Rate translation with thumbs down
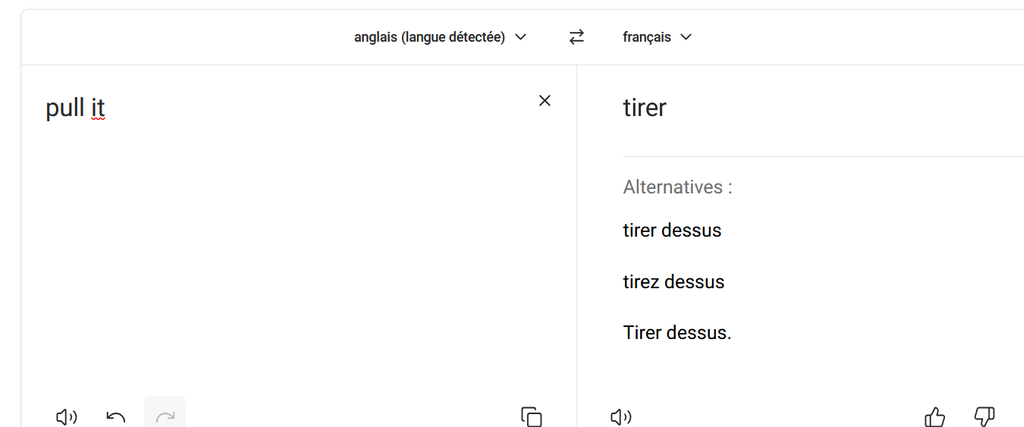1024x427 pixels. click(984, 417)
